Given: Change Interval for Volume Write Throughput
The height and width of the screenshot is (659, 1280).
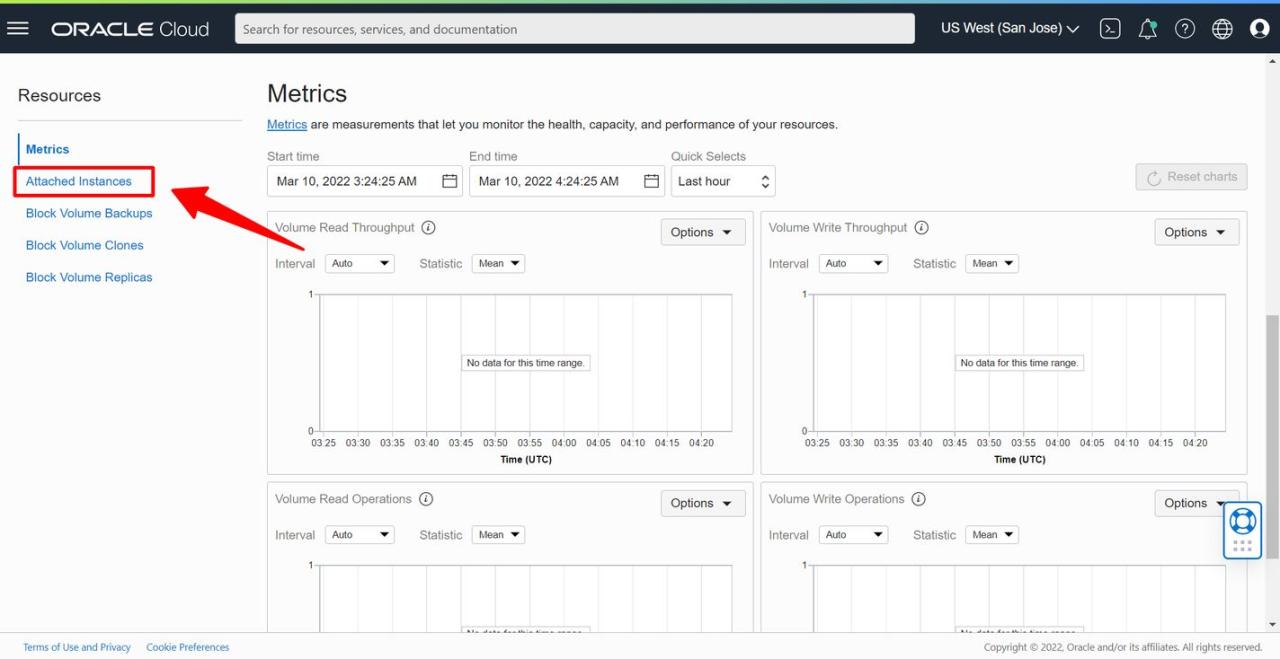Looking at the screenshot, I should [x=854, y=264].
